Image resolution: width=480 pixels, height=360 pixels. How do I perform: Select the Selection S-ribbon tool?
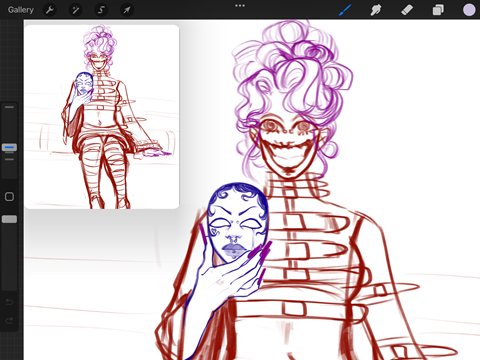[x=101, y=10]
